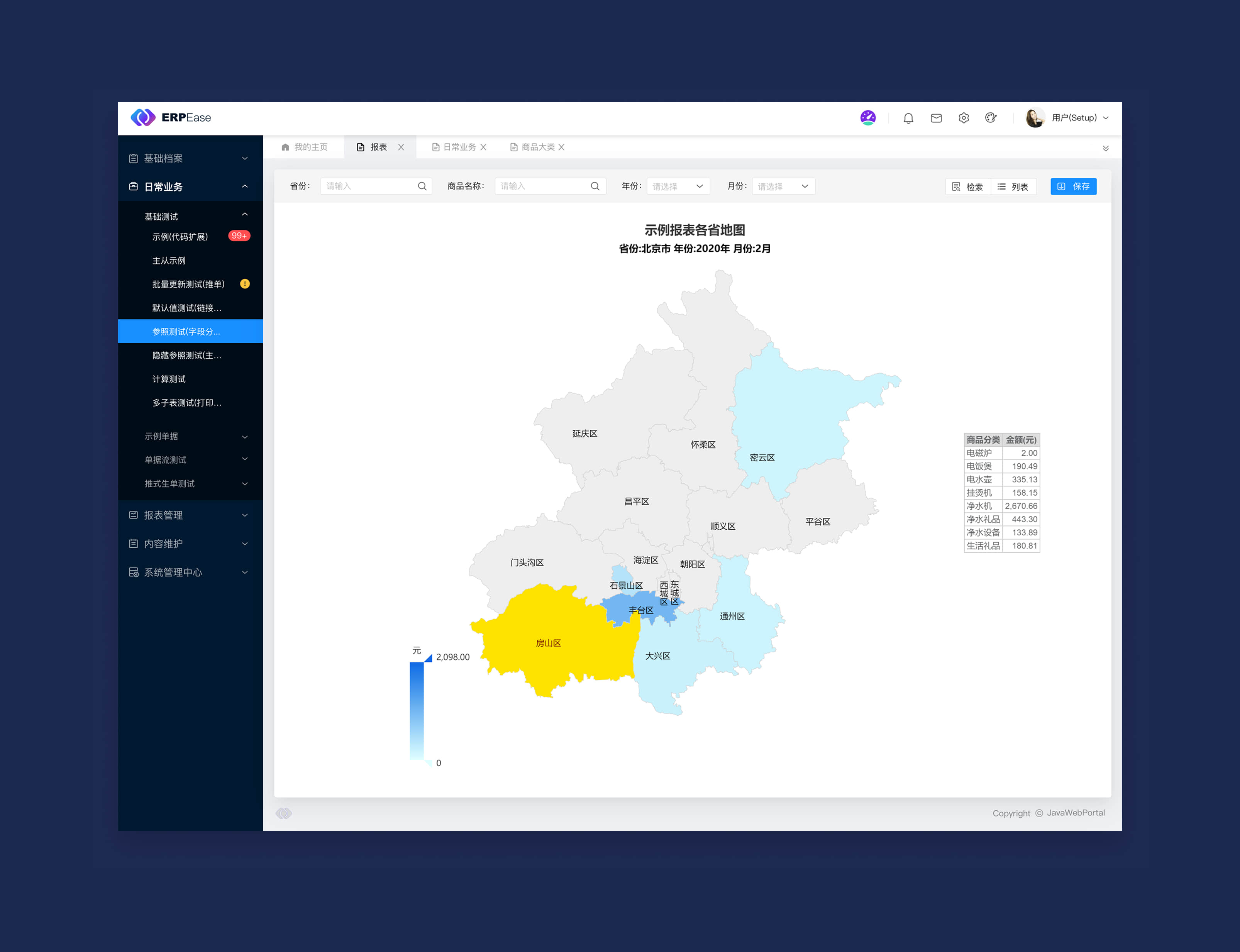Click the purple dashboard gauge icon
The image size is (1240, 952).
coord(868,117)
